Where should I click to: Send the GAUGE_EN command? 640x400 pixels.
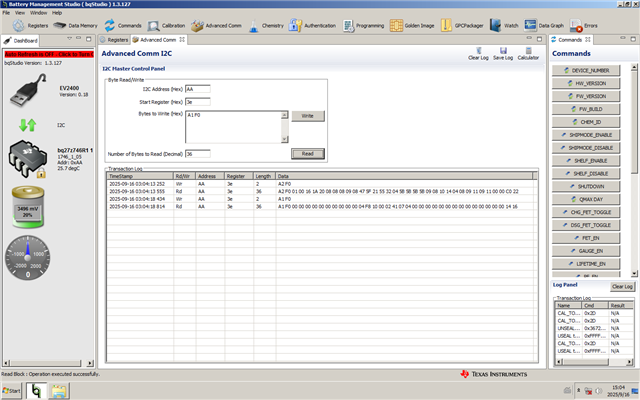point(586,251)
